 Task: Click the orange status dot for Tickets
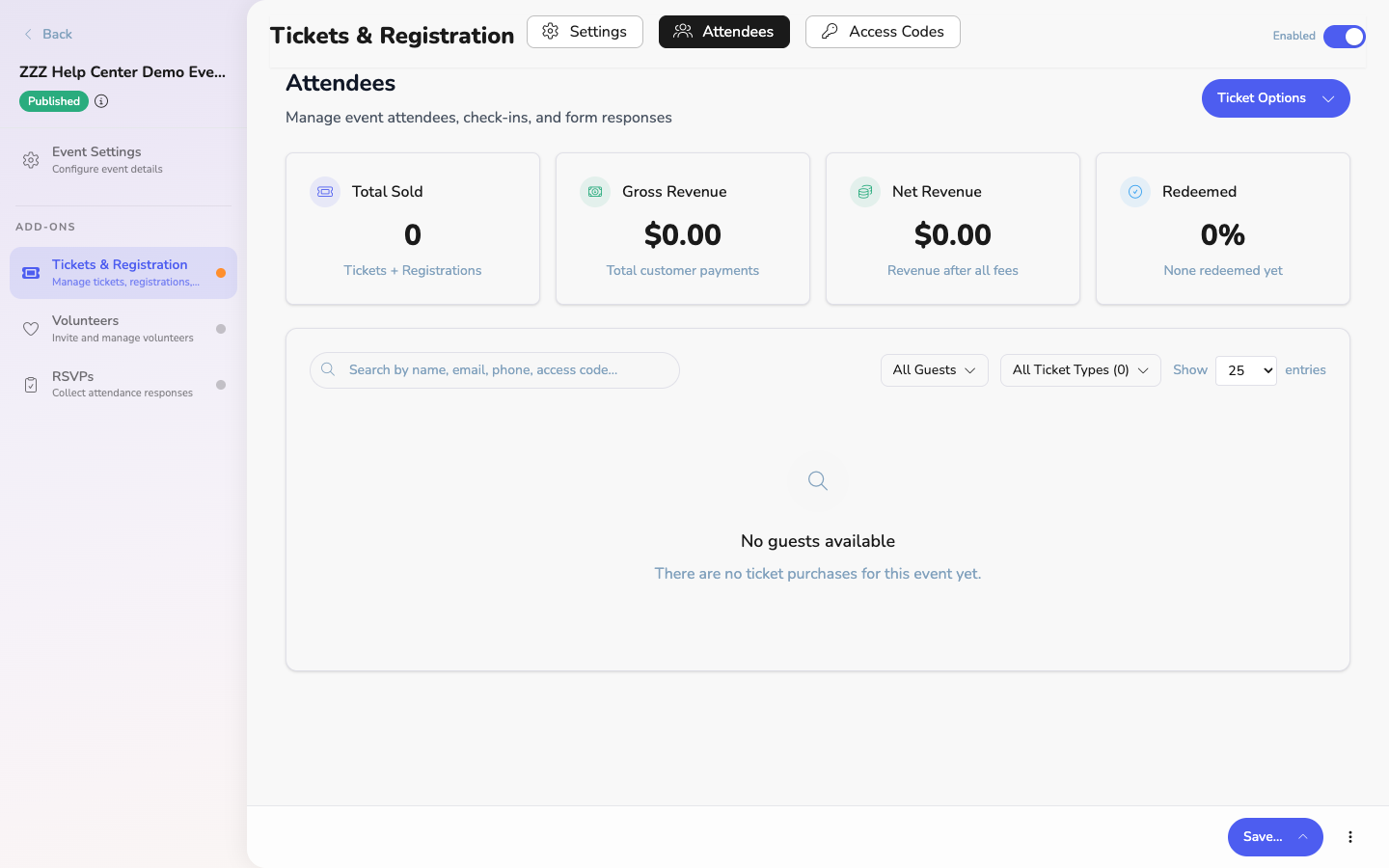221,273
